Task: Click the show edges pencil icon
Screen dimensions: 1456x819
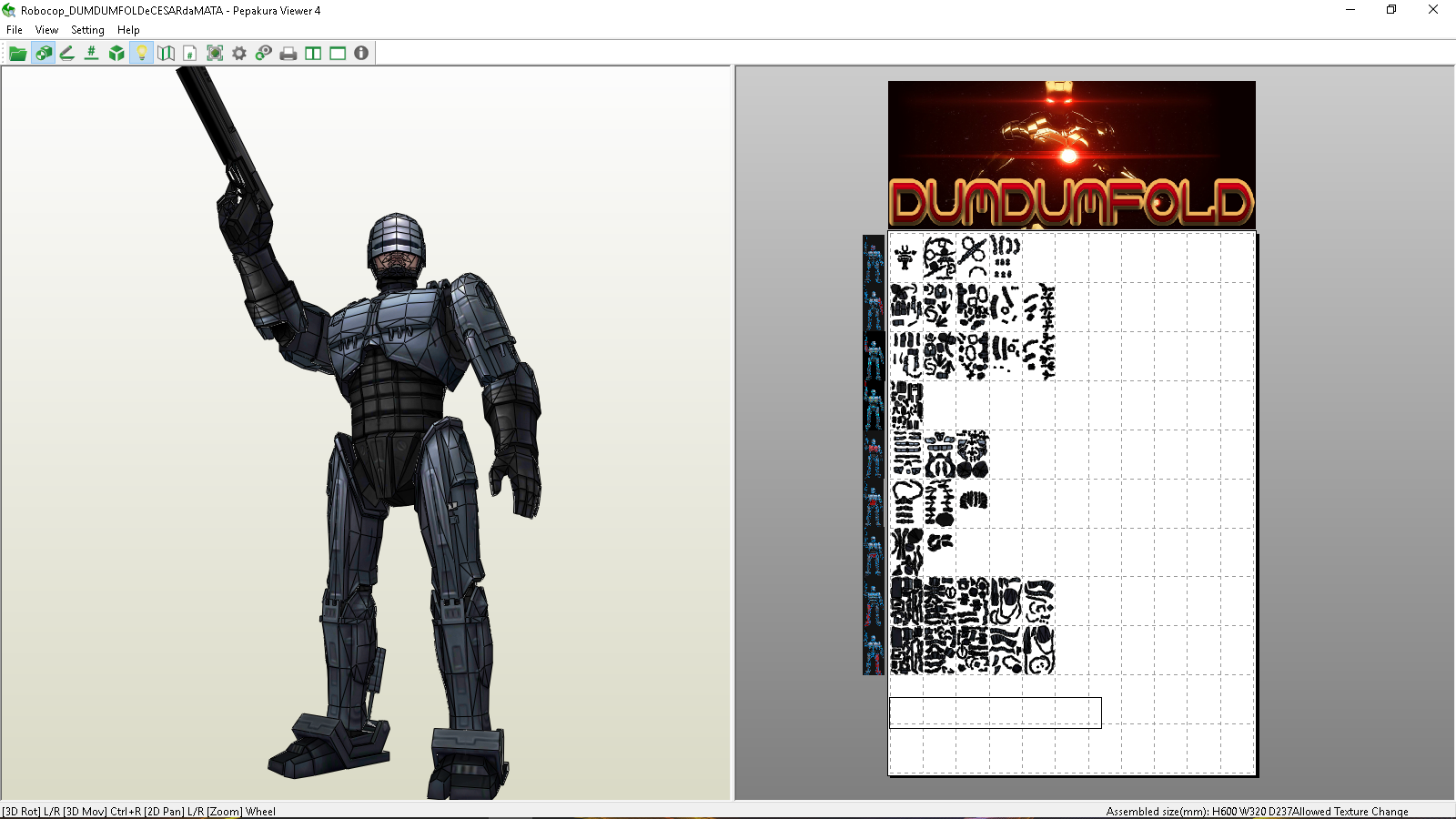Action: coord(67,54)
